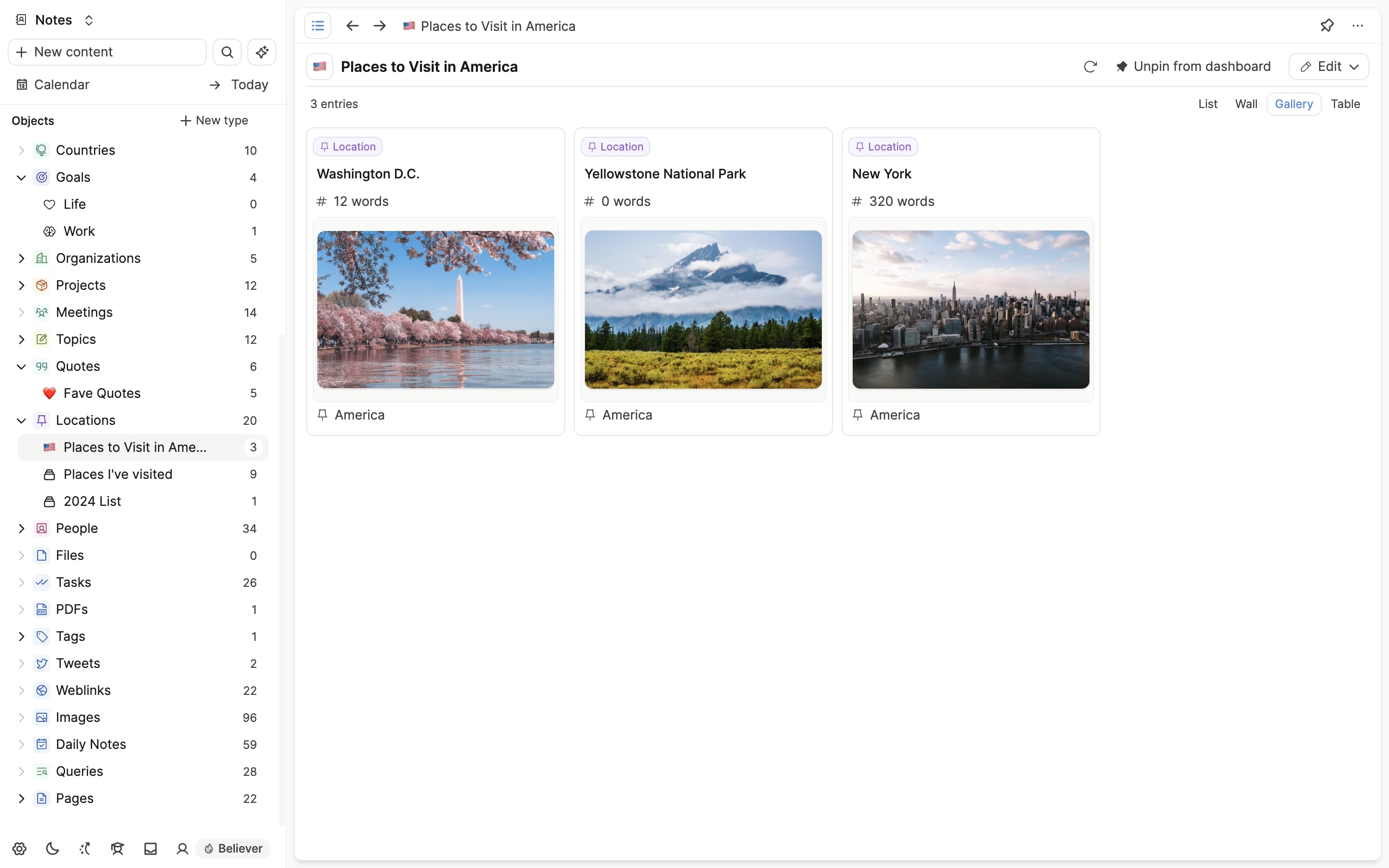
Task: Click the flag icon beside page title
Action: click(x=320, y=67)
